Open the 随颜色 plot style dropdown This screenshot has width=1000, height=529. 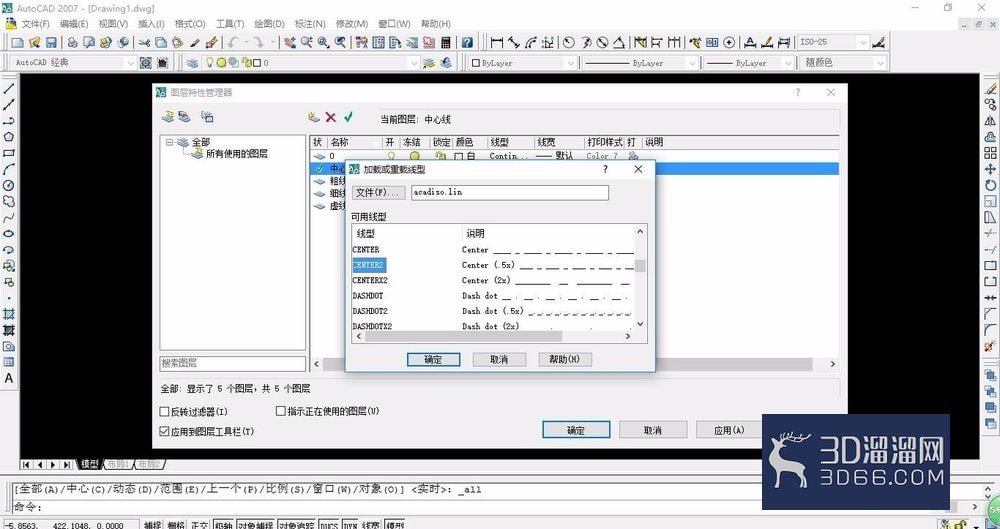pos(881,63)
